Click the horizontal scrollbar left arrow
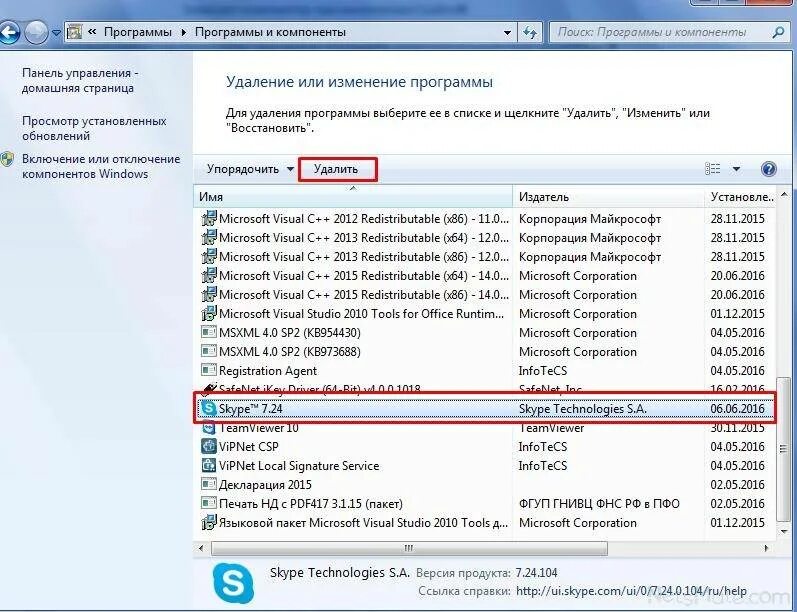The image size is (797, 612). 201,548
